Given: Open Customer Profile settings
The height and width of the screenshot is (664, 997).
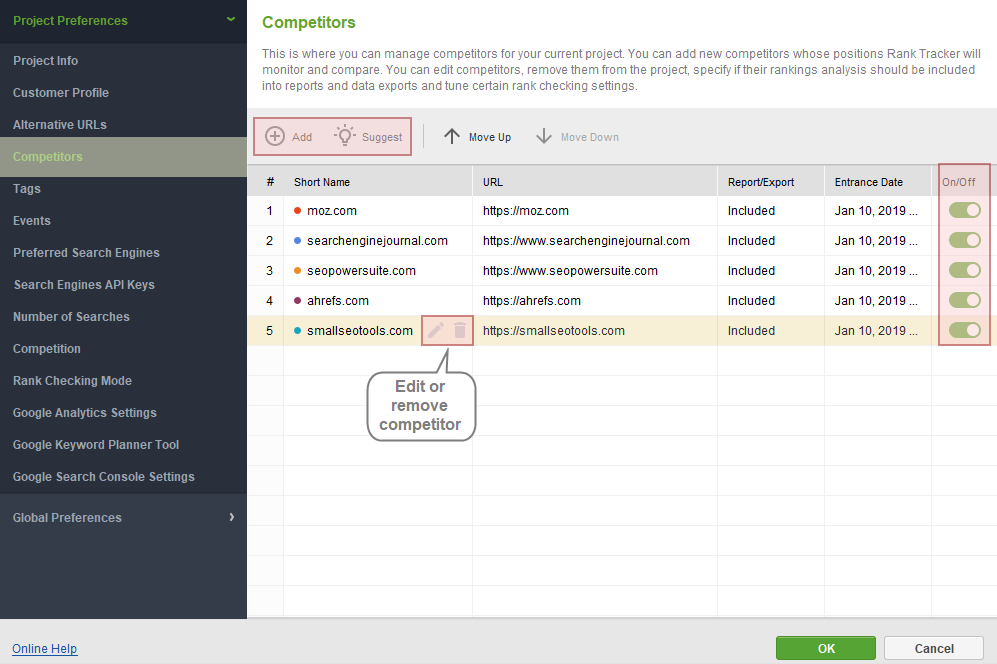Looking at the screenshot, I should (x=123, y=92).
